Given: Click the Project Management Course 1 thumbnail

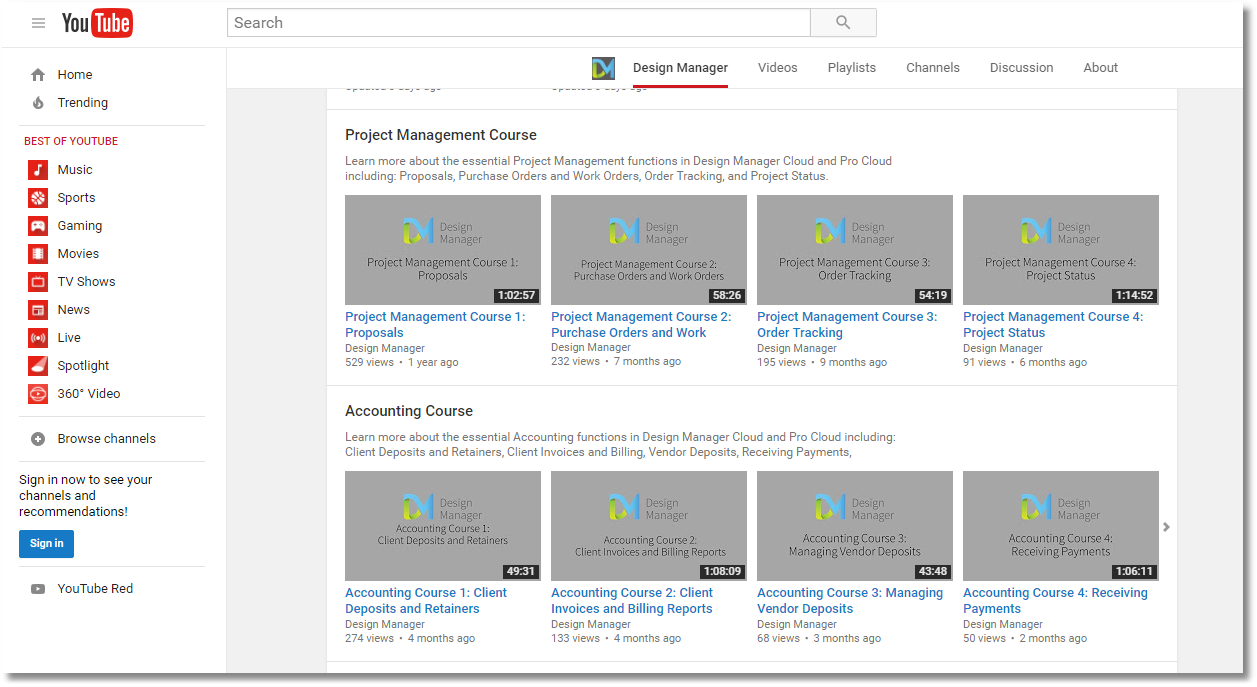Looking at the screenshot, I should point(442,250).
